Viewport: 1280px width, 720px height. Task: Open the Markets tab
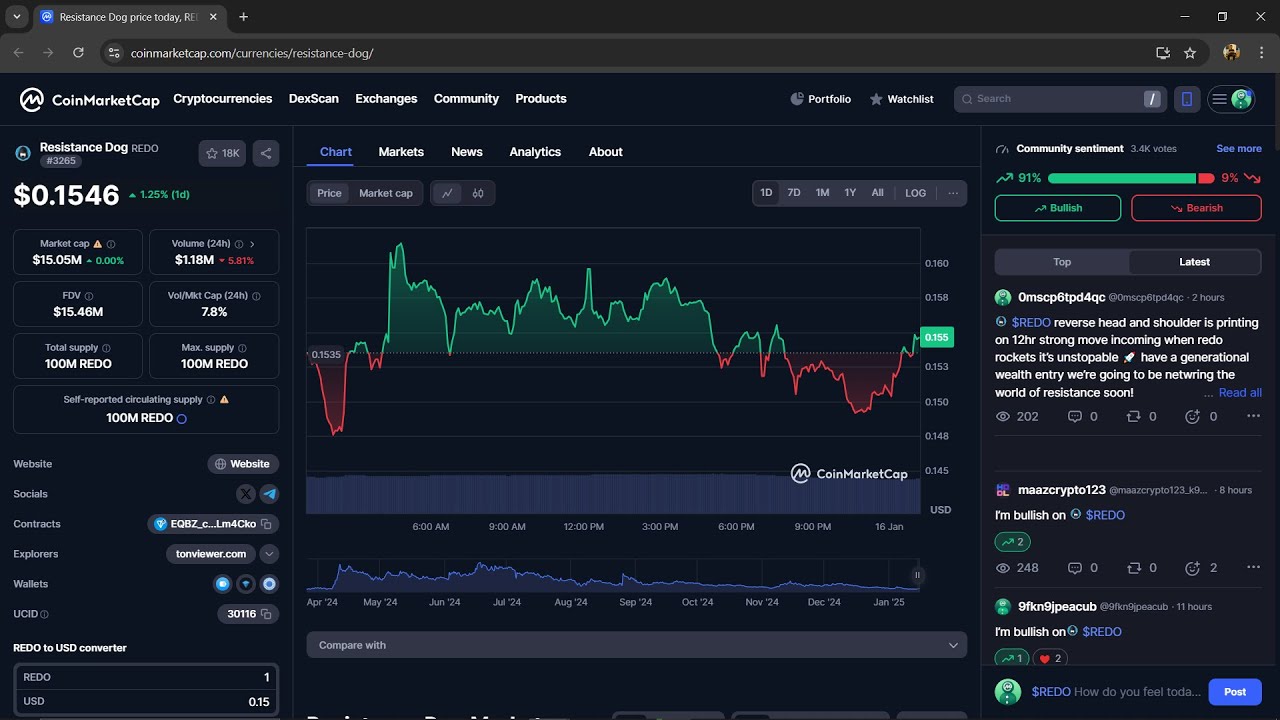point(401,152)
